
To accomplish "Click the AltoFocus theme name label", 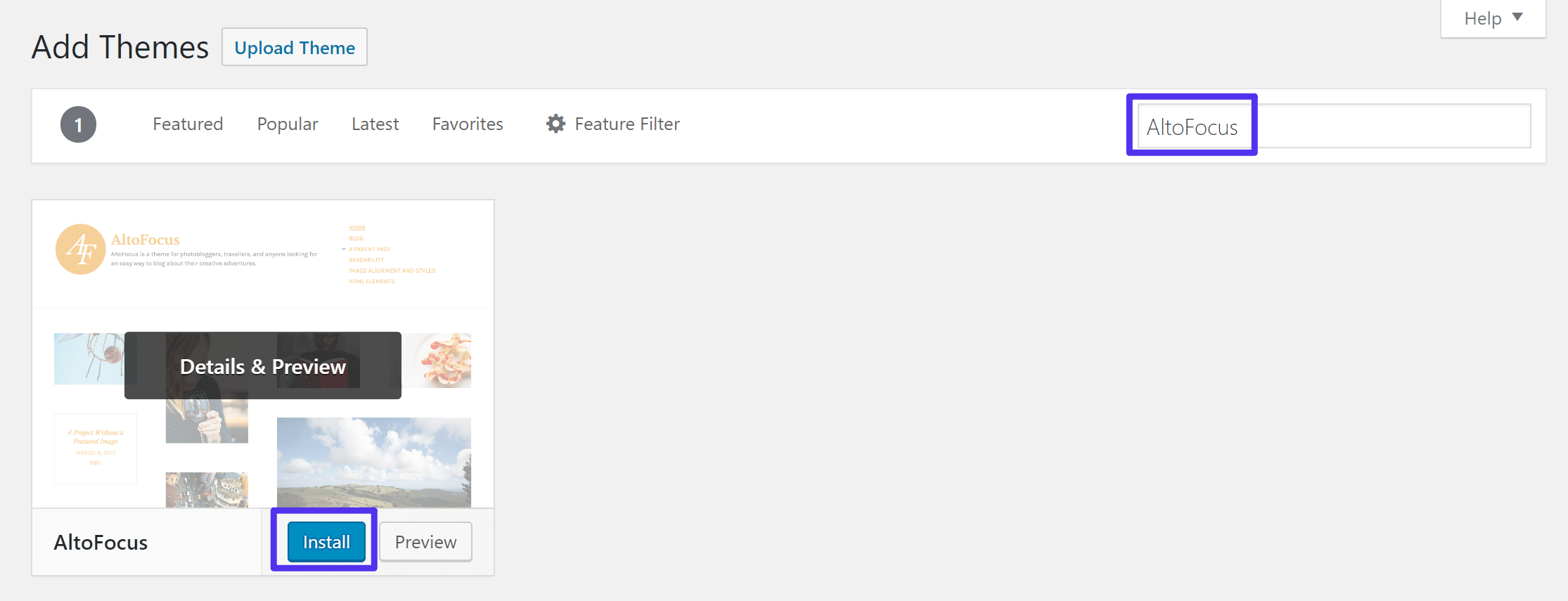I will tap(101, 541).
